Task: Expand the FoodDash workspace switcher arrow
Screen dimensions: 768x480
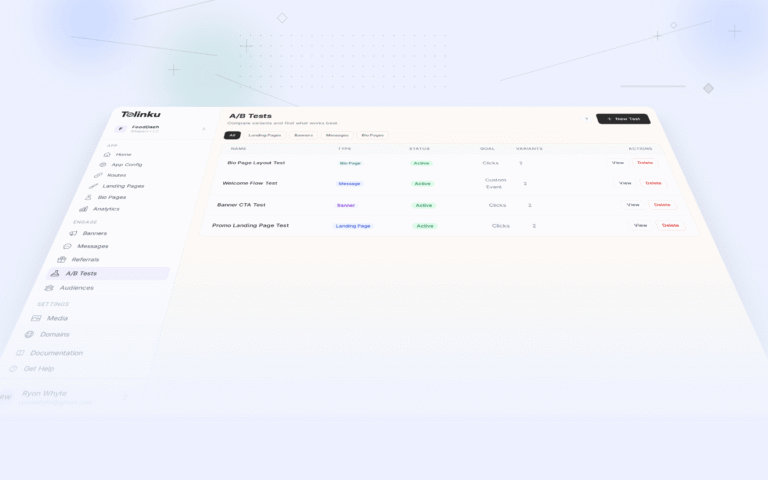Action: [x=204, y=129]
